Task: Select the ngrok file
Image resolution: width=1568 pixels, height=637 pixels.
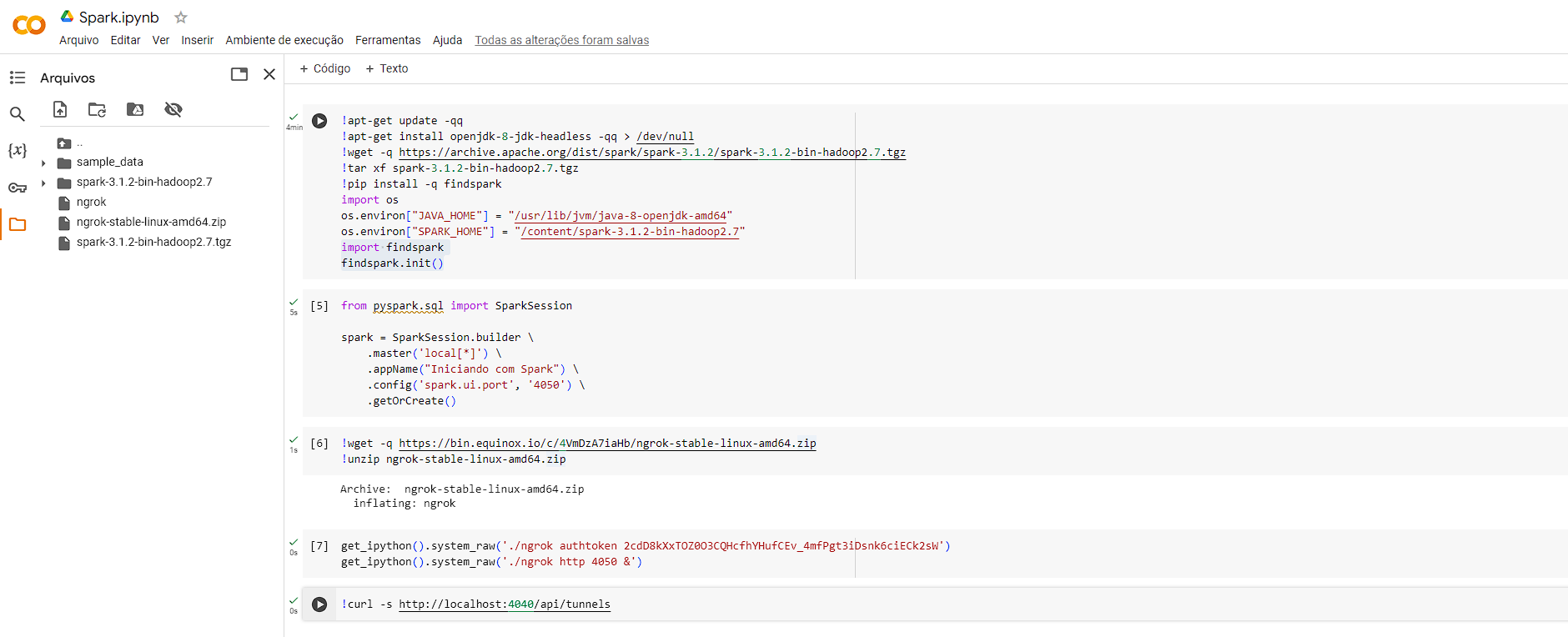Action: tap(91, 202)
